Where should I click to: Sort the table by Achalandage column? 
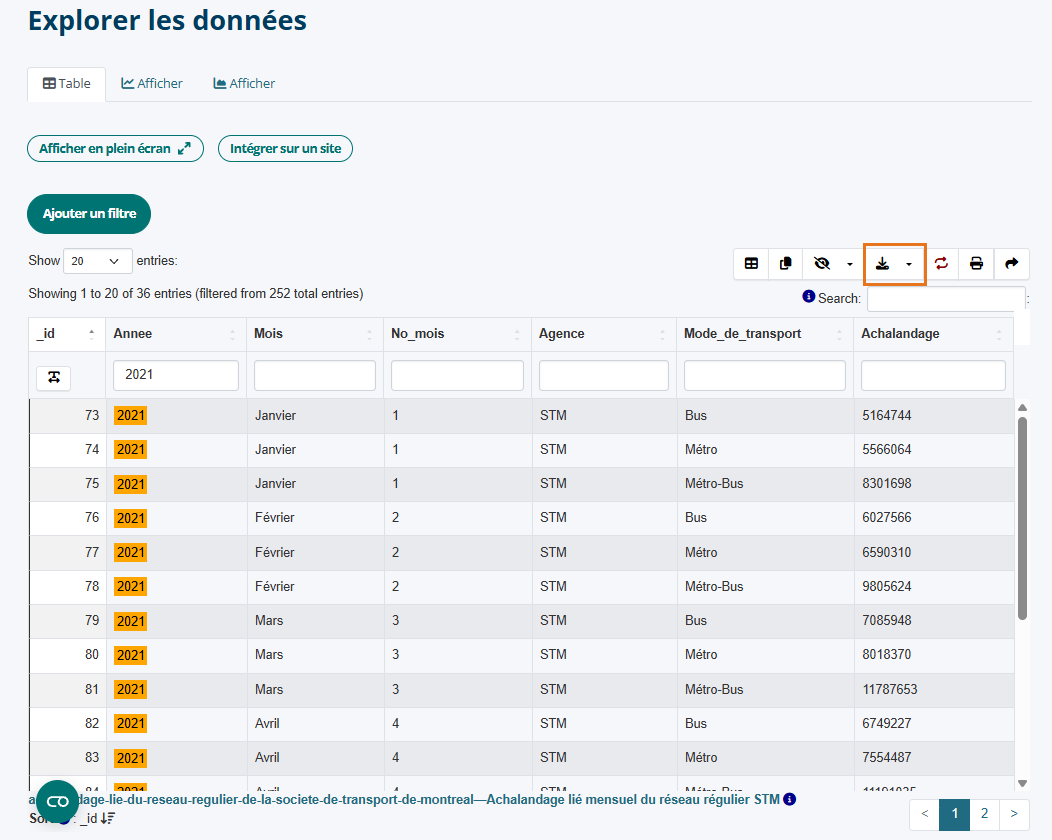pyautogui.click(x=933, y=333)
